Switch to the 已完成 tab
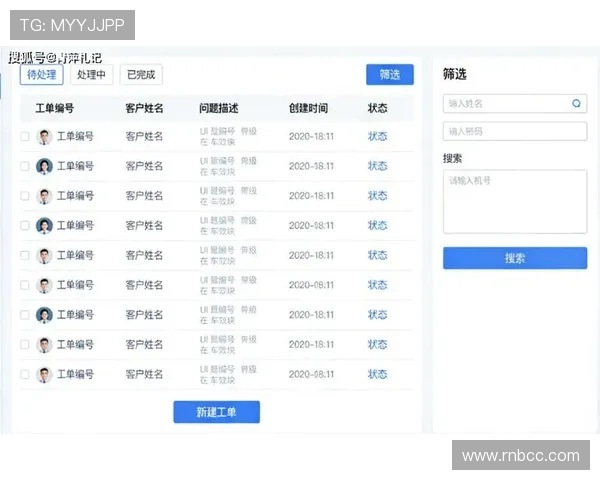 pyautogui.click(x=141, y=75)
